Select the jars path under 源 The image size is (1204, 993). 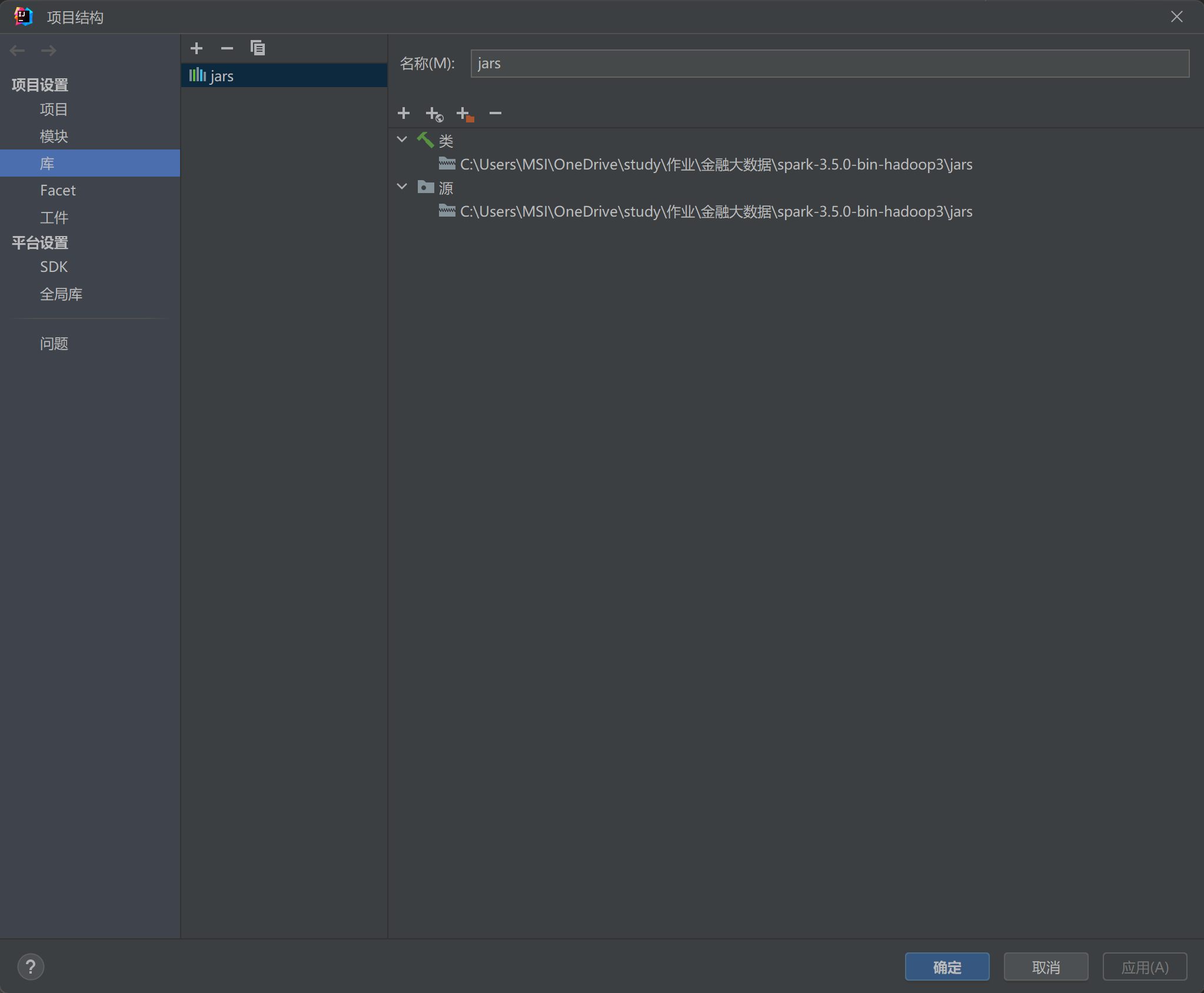716,211
